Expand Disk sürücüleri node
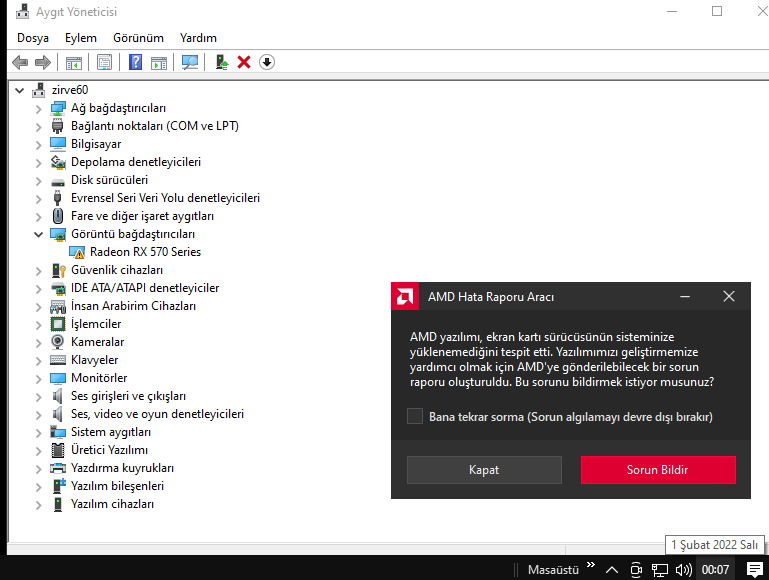This screenshot has height=580, width=769. (38, 181)
